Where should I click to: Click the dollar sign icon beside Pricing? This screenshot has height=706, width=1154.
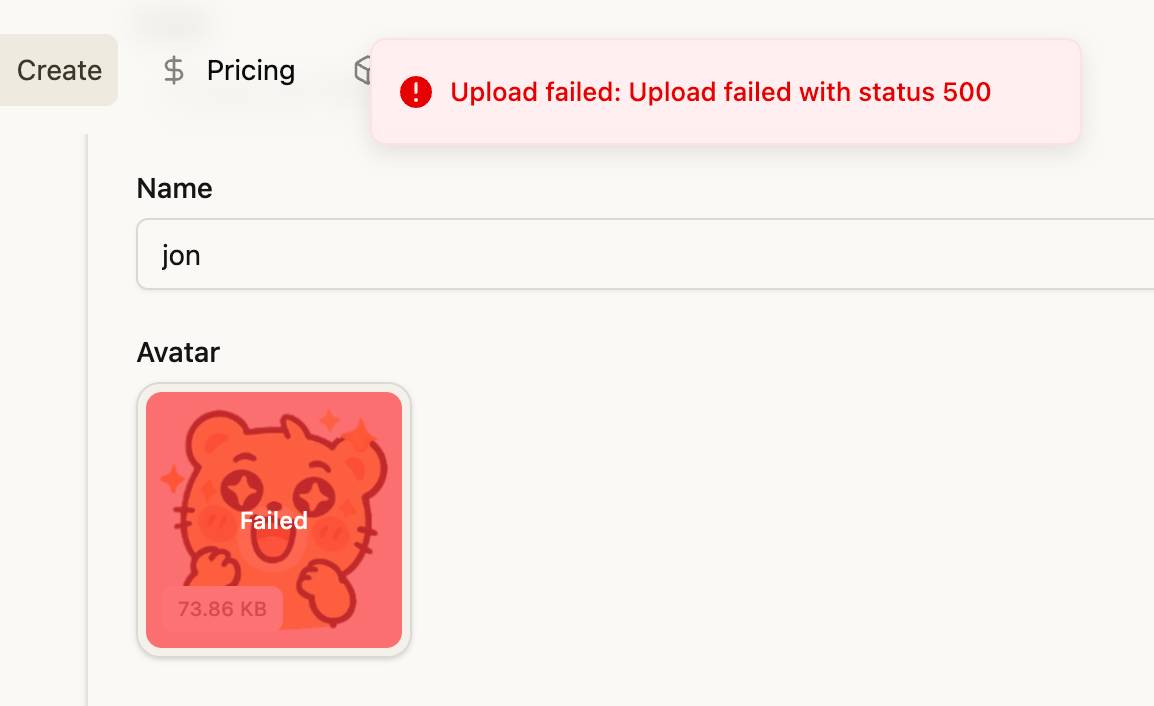174,70
